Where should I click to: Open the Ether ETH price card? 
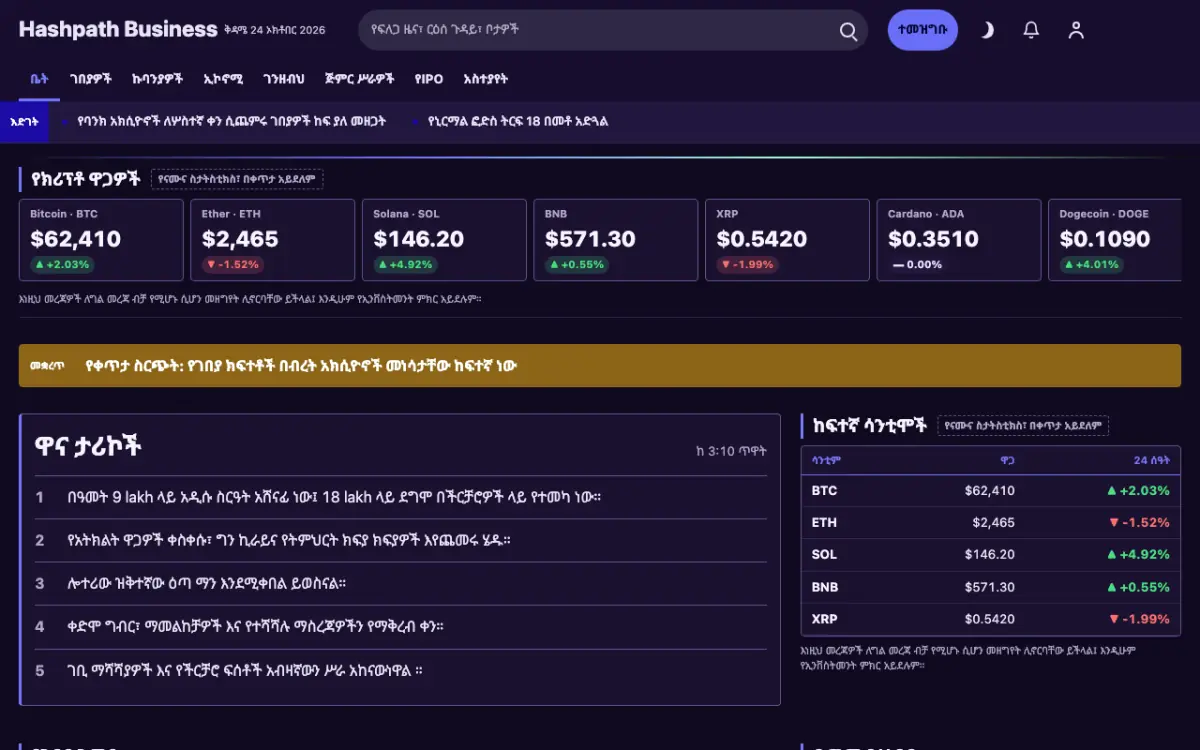tap(273, 240)
